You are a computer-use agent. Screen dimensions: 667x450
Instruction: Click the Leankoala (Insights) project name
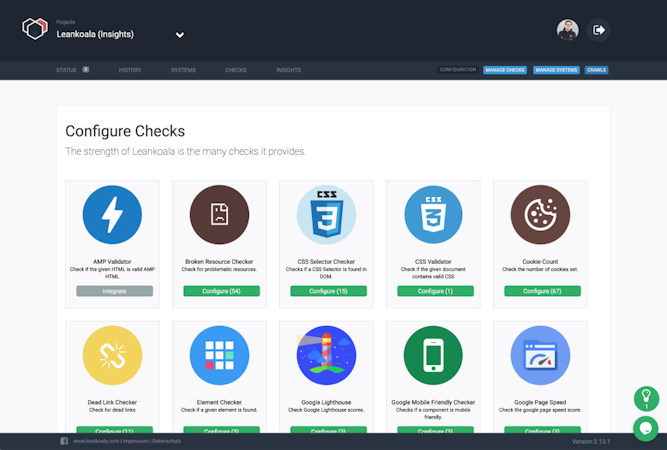pos(95,34)
